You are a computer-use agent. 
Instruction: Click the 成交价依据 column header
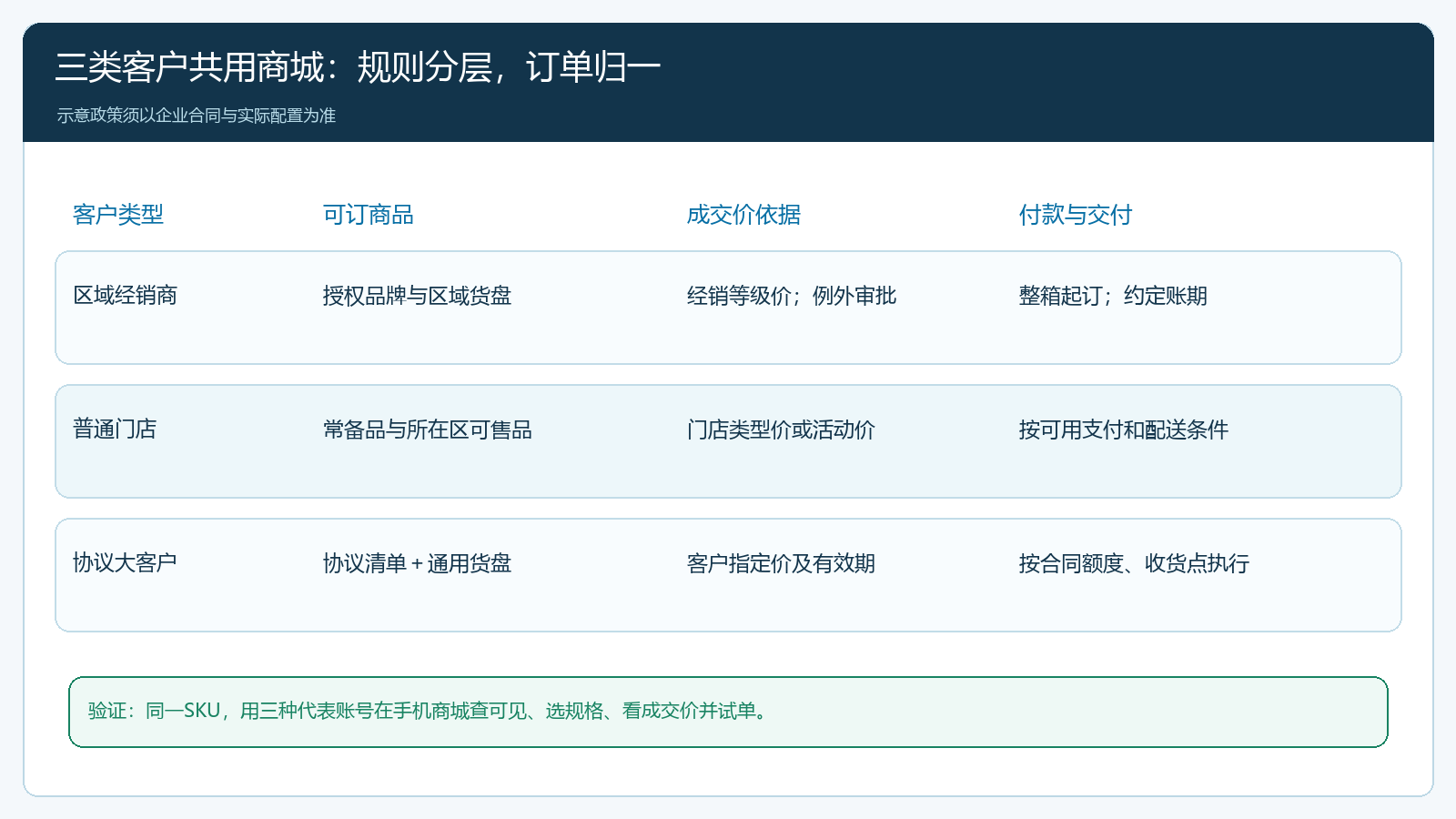[x=743, y=215]
